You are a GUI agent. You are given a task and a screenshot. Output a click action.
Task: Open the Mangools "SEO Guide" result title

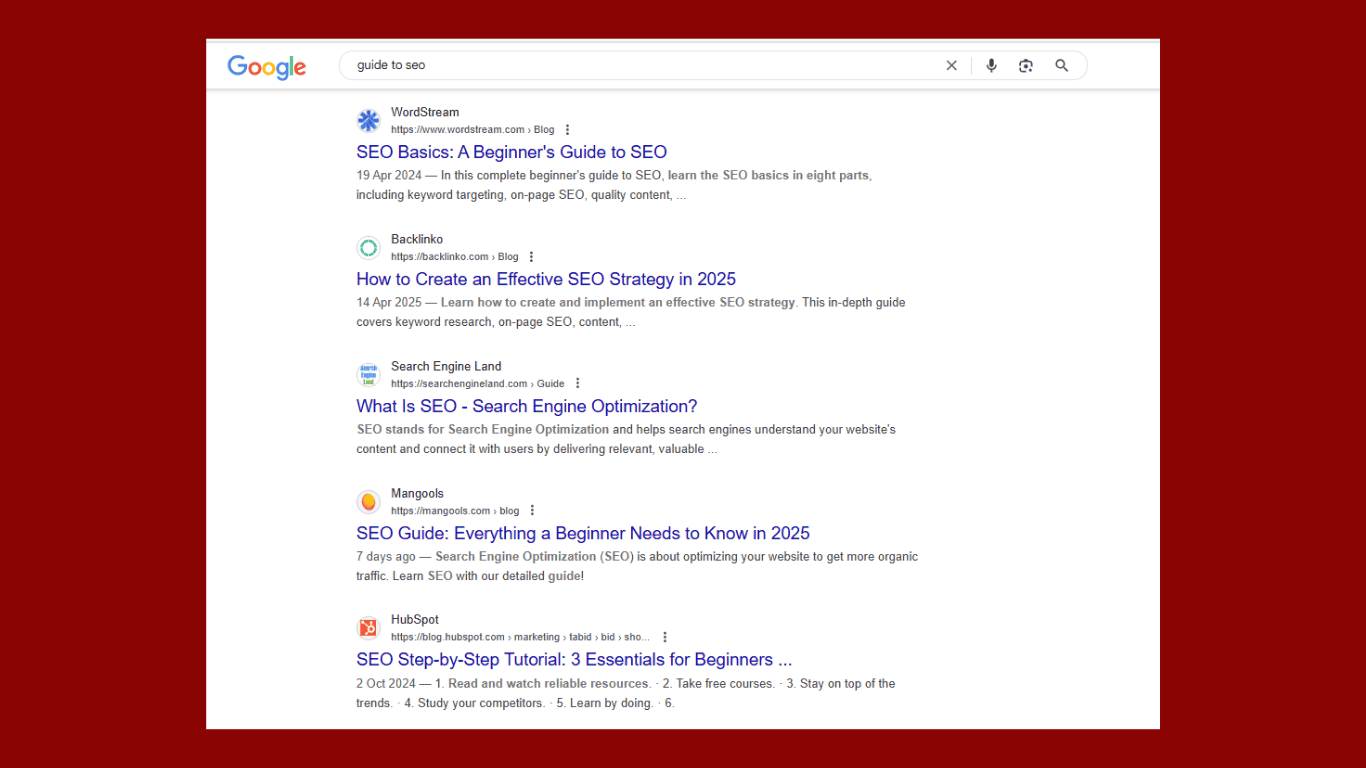[x=582, y=533]
